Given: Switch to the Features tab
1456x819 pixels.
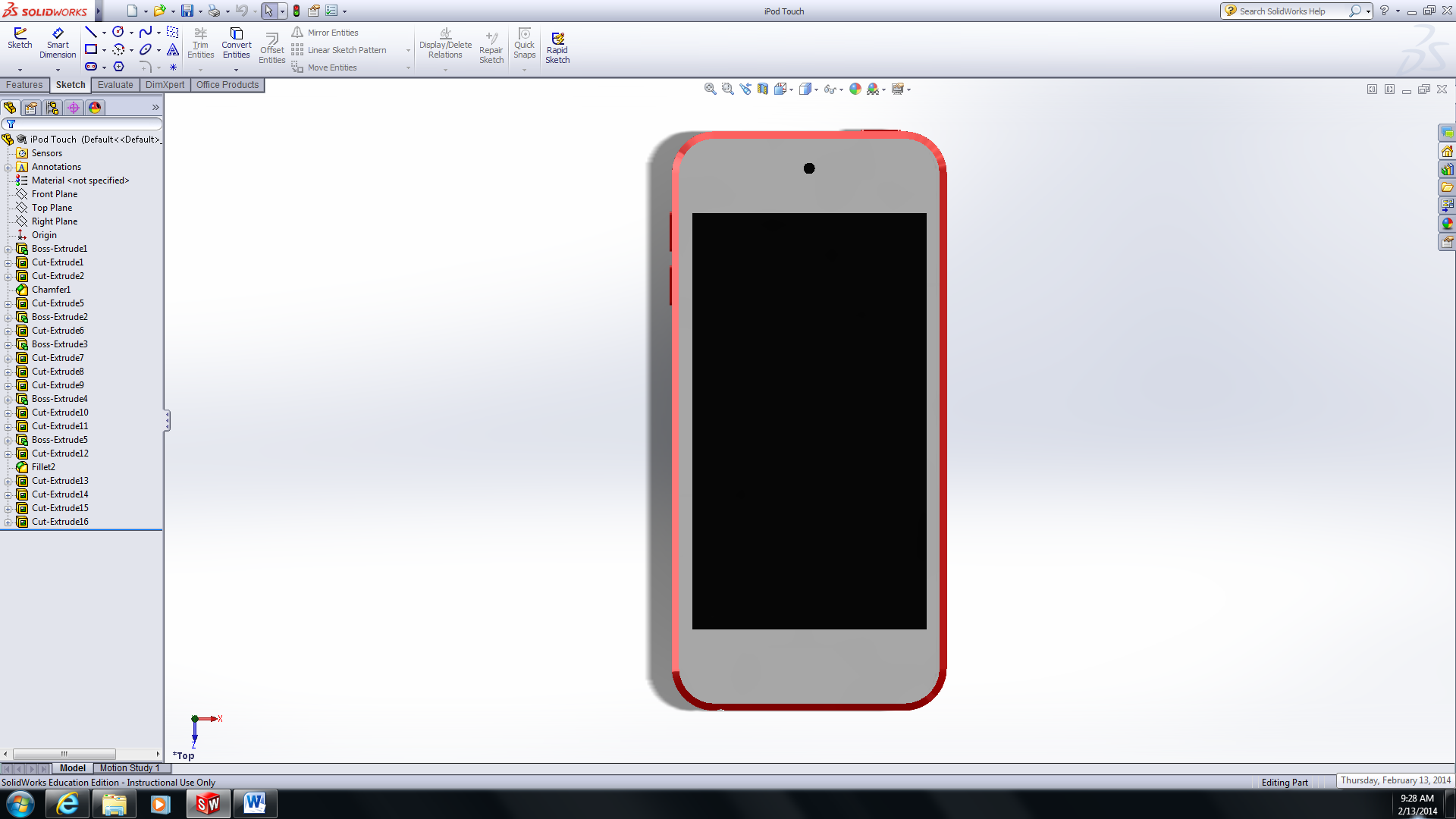Looking at the screenshot, I should coord(24,85).
